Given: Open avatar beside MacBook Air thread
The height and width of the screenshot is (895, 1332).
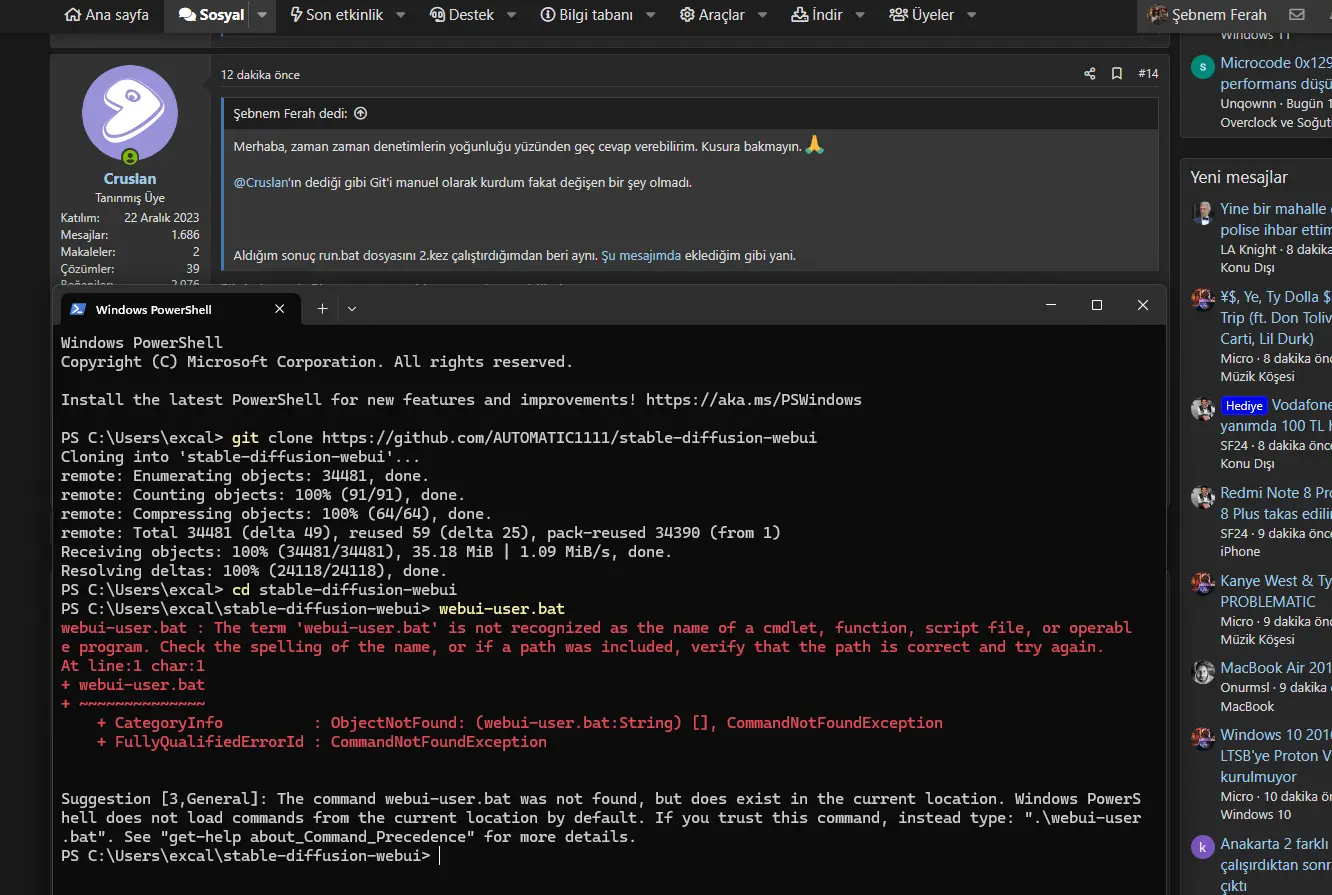Looking at the screenshot, I should coord(1203,672).
